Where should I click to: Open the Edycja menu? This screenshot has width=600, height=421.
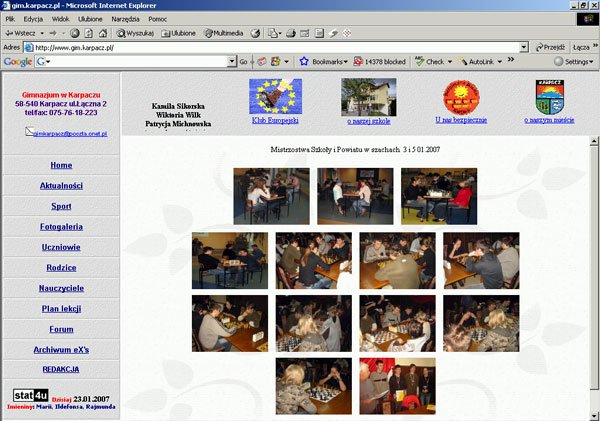click(x=33, y=19)
